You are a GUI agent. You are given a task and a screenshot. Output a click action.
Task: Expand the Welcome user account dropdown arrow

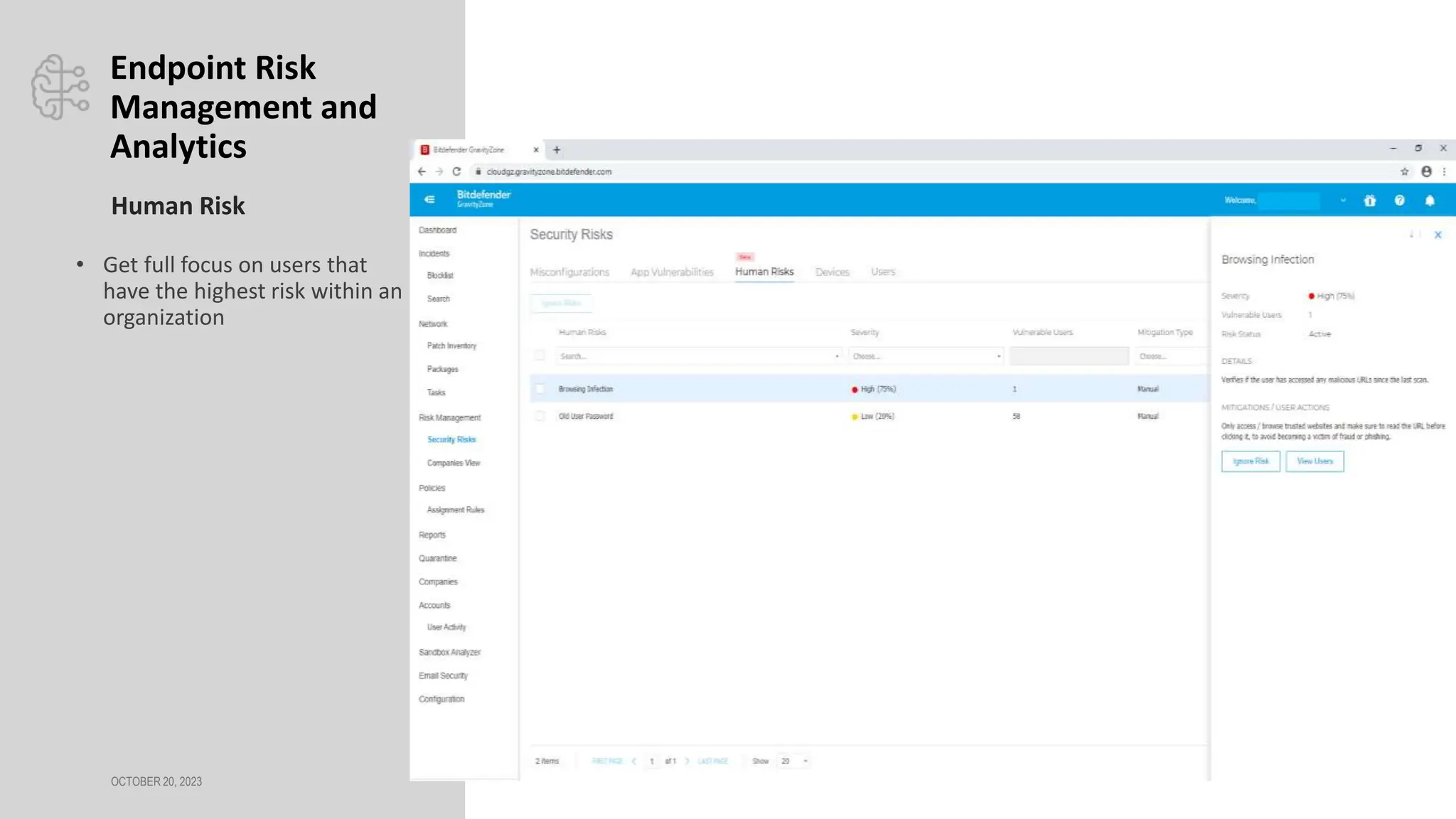[1343, 200]
